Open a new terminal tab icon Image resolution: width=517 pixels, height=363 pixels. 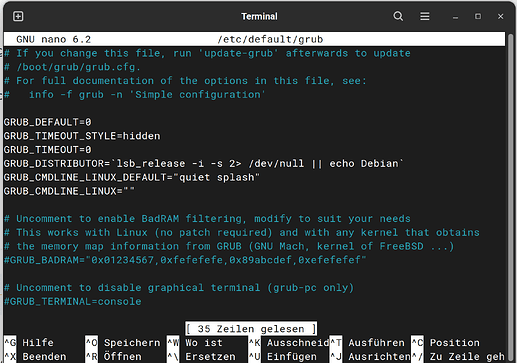pos(18,16)
